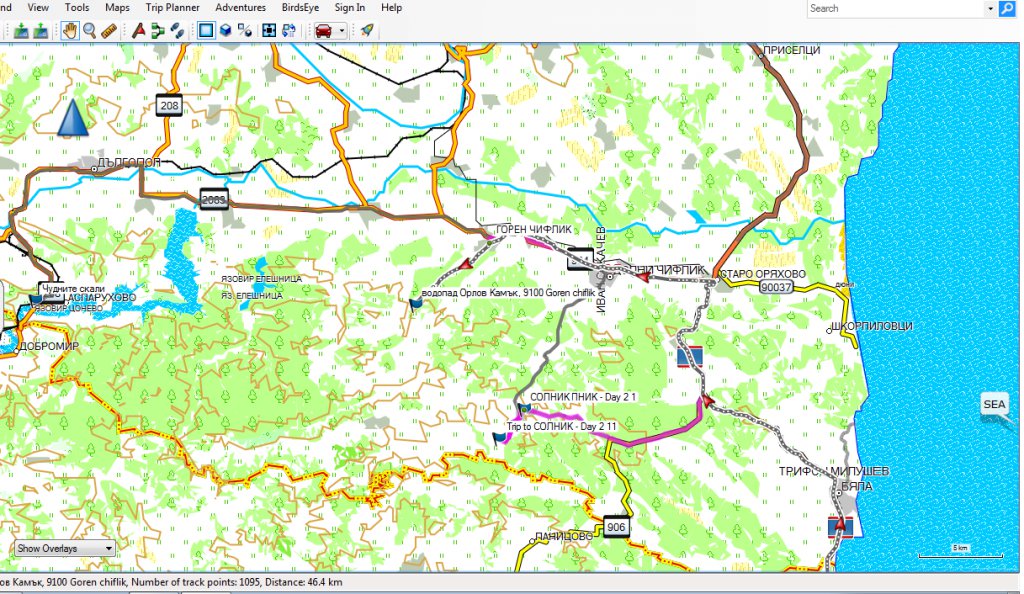Choose the New Waypoint flag tool
1024x594 pixels.
tap(138, 30)
